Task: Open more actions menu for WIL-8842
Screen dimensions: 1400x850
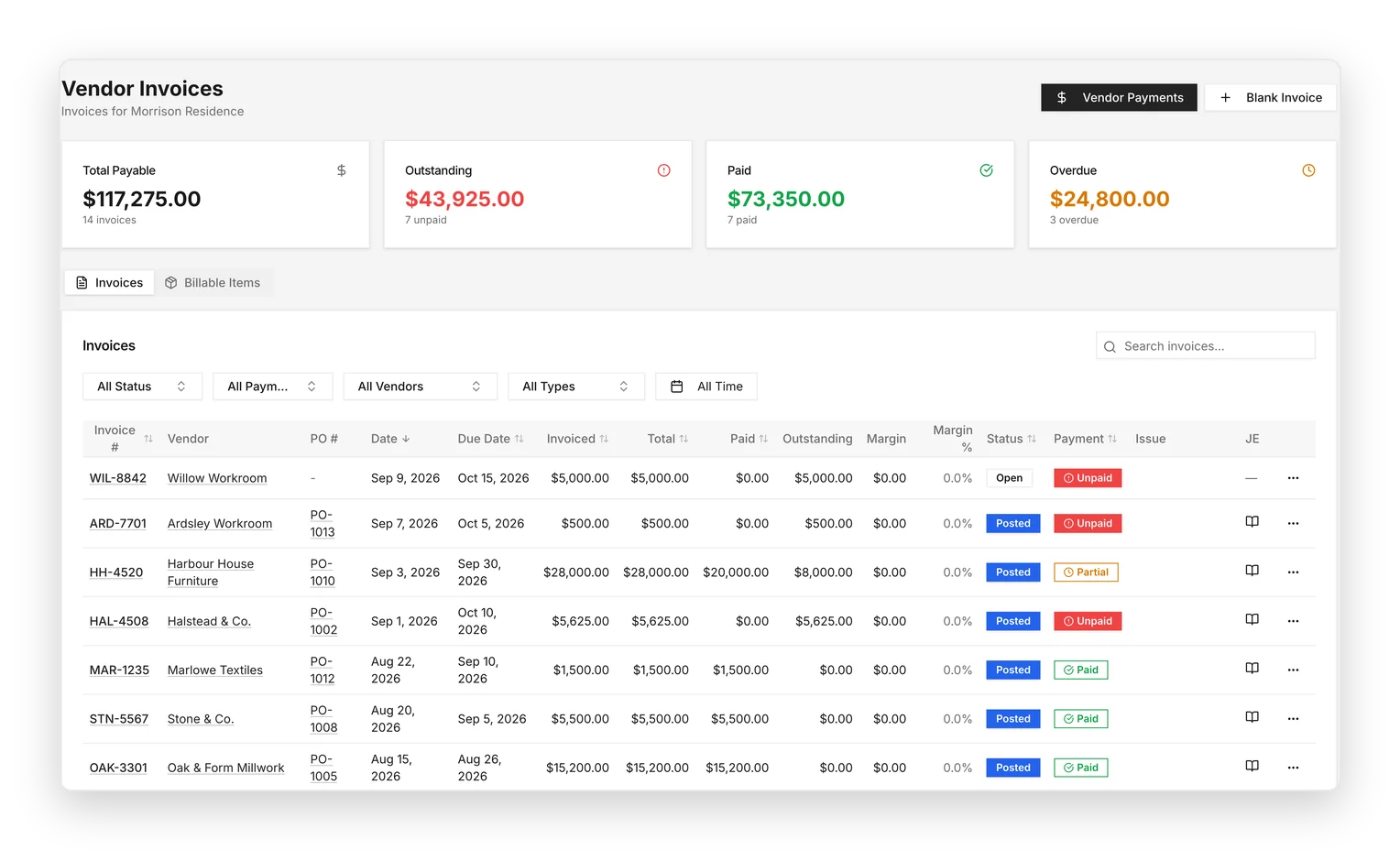Action: [x=1293, y=478]
